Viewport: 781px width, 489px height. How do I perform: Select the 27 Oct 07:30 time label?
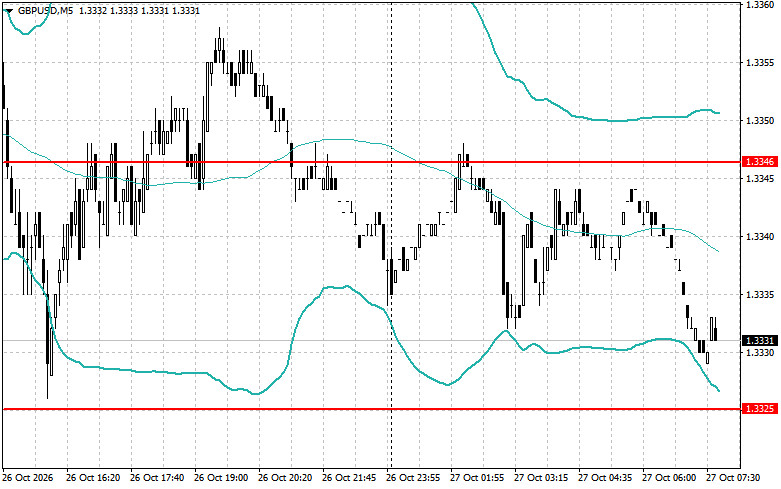coord(733,478)
